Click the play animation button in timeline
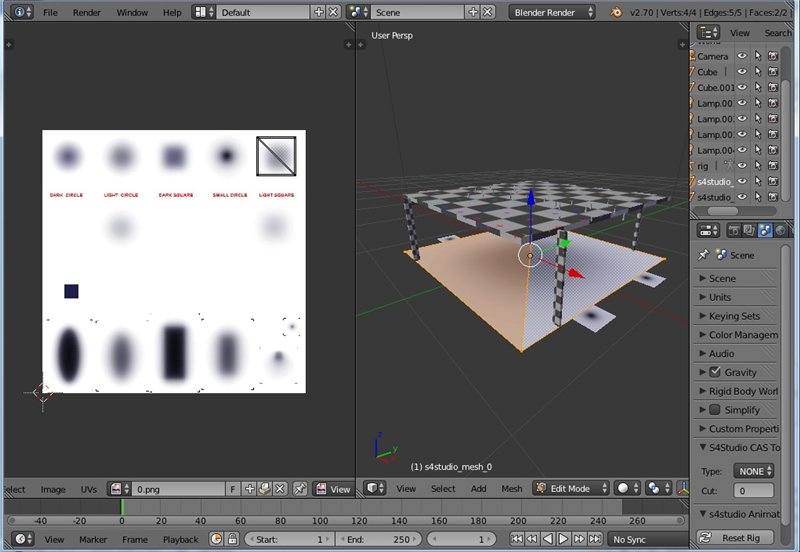 (563, 539)
